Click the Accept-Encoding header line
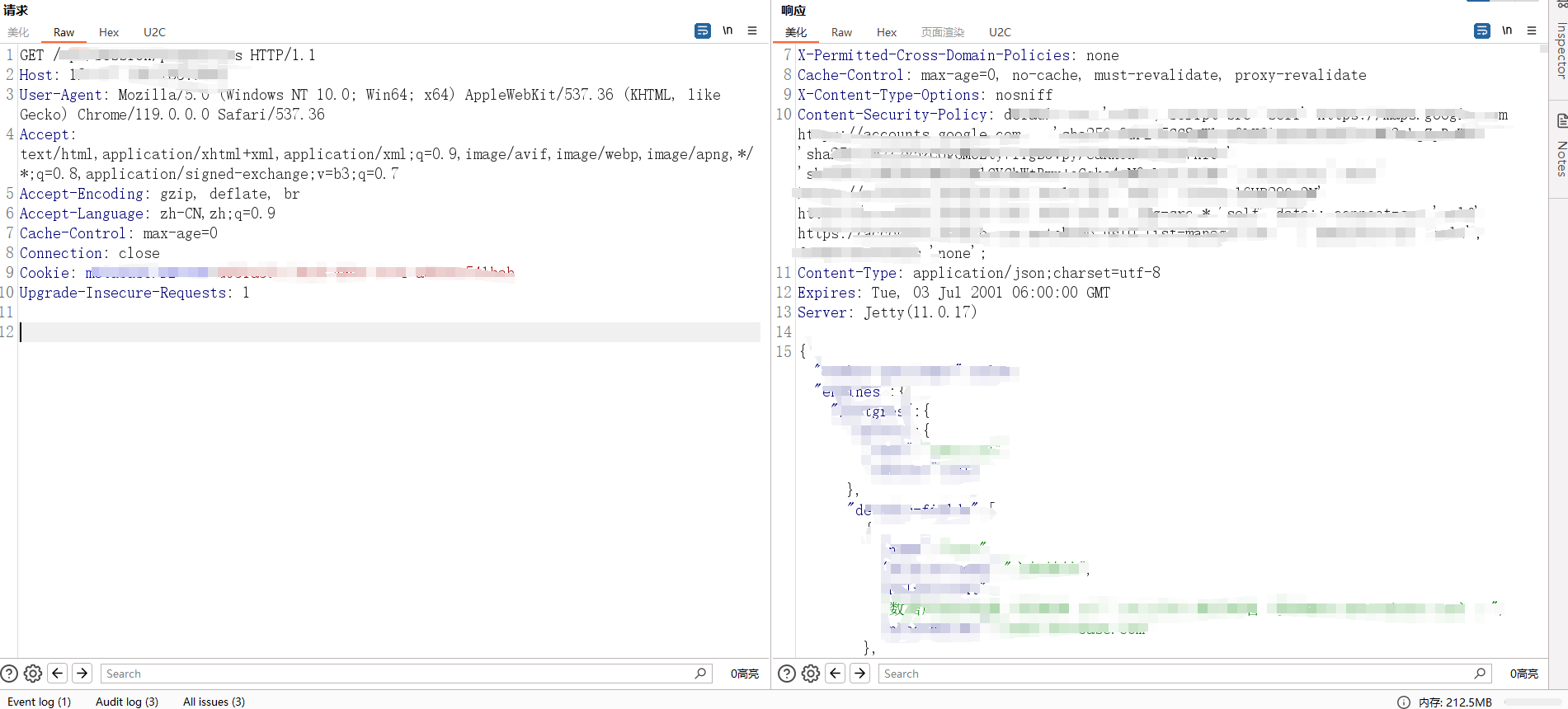 click(160, 194)
